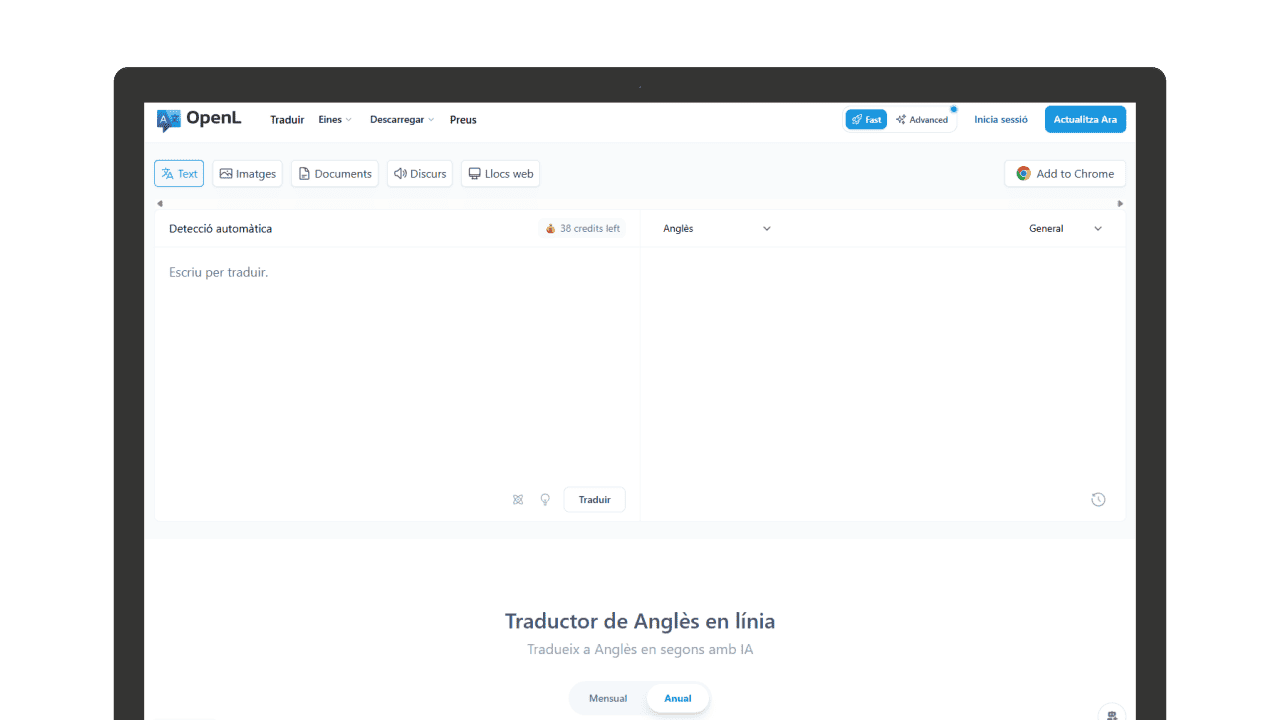This screenshot has height=720, width=1280.
Task: Select Anual billing option
Action: [x=678, y=698]
